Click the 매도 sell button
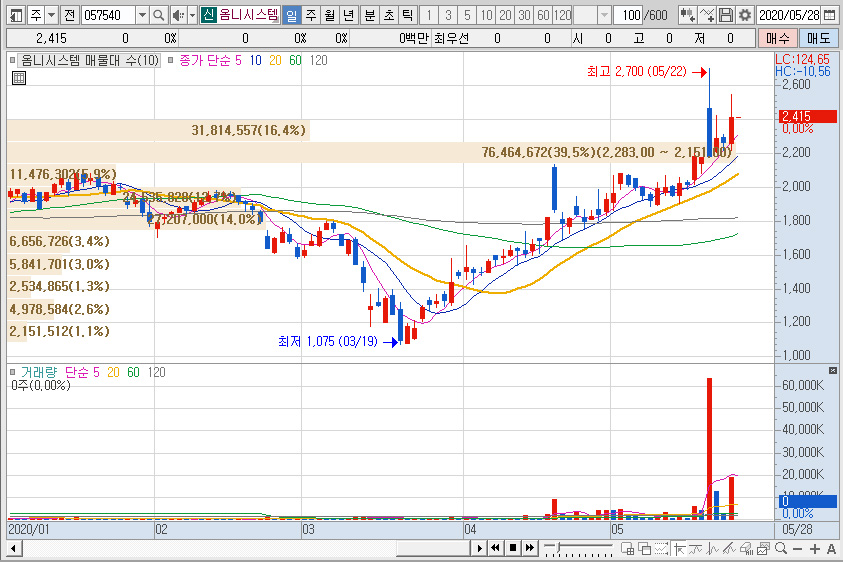This screenshot has width=843, height=562. 818,38
